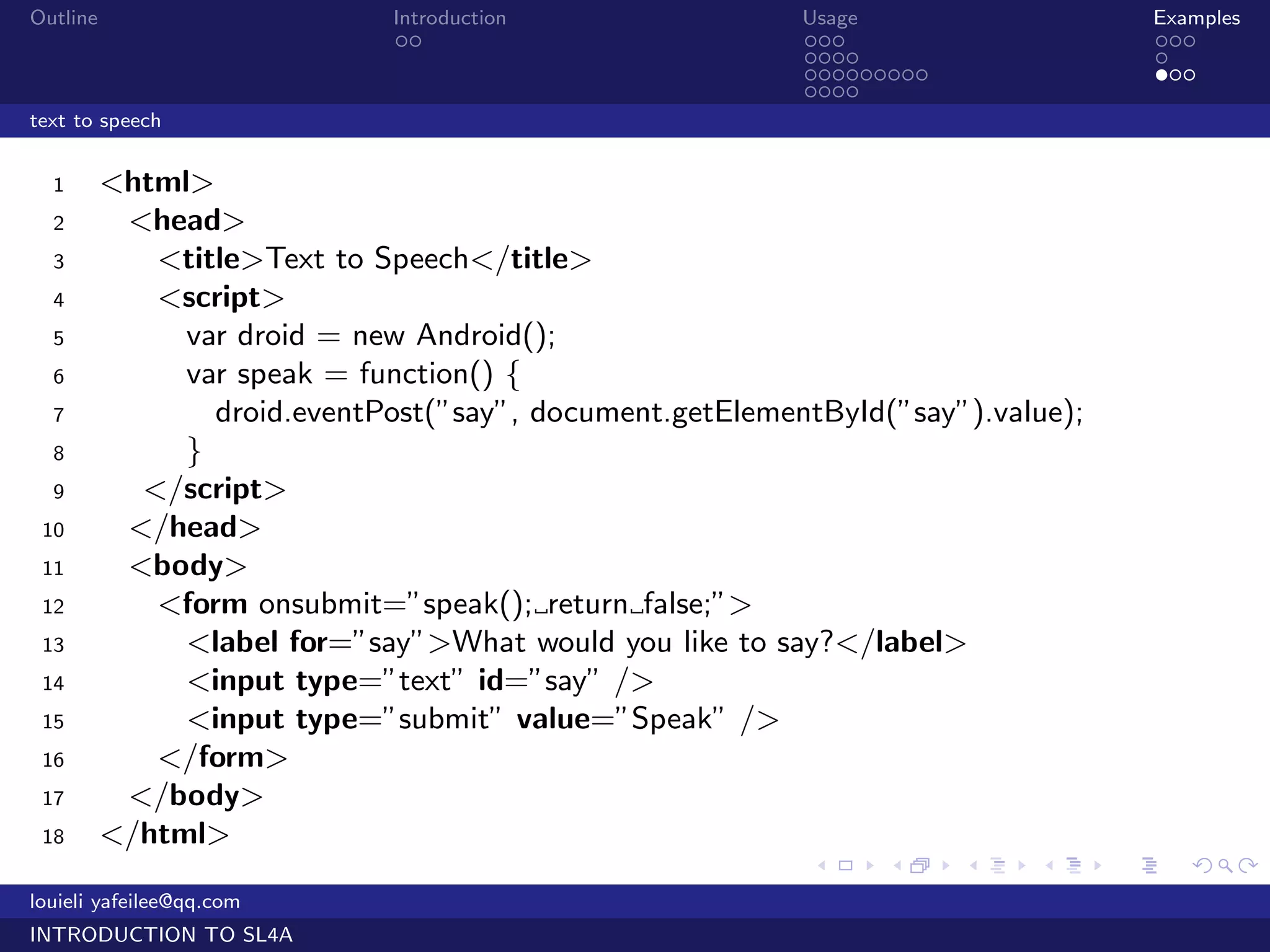The width and height of the screenshot is (1270, 952).
Task: Click the previous section arrow
Action: click(1049, 865)
